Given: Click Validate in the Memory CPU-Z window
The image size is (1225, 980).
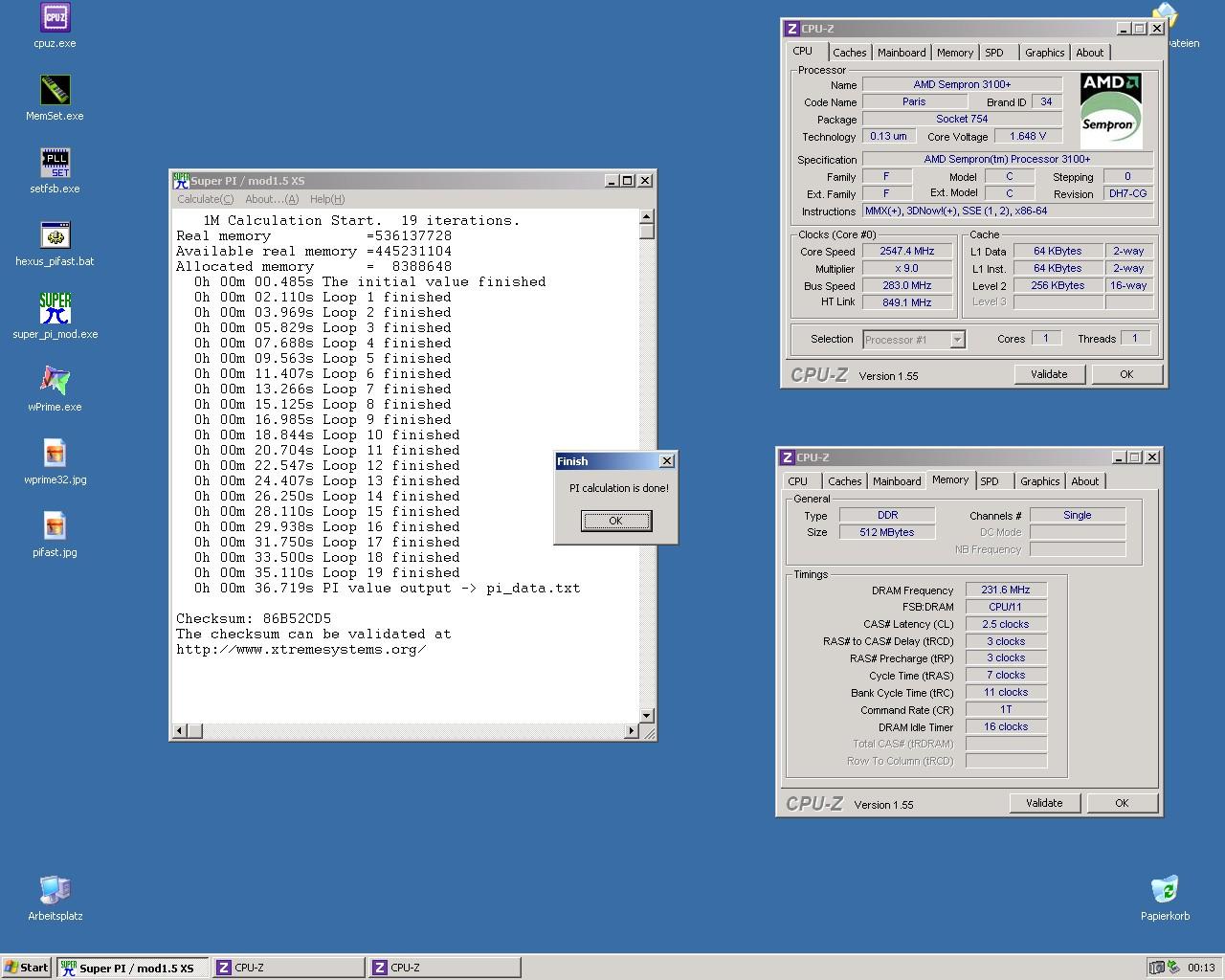Looking at the screenshot, I should [x=1044, y=803].
